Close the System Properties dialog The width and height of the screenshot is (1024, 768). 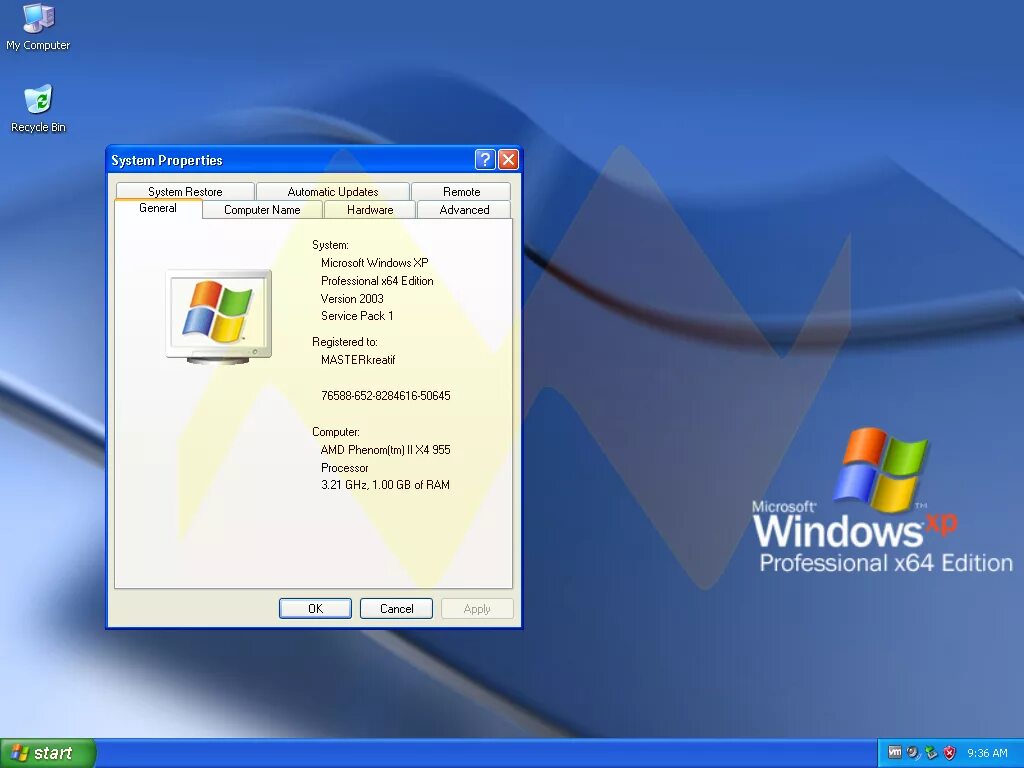point(508,160)
